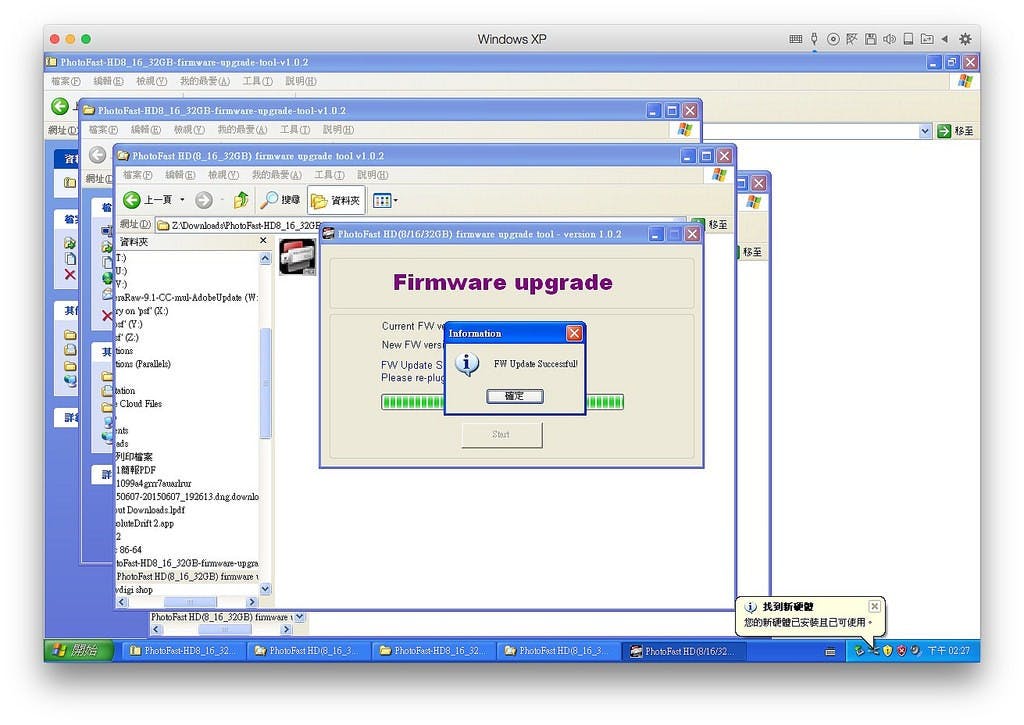Screen dimensions: 1024x725
Task: Click firmware tool window title icon
Action: click(x=328, y=234)
